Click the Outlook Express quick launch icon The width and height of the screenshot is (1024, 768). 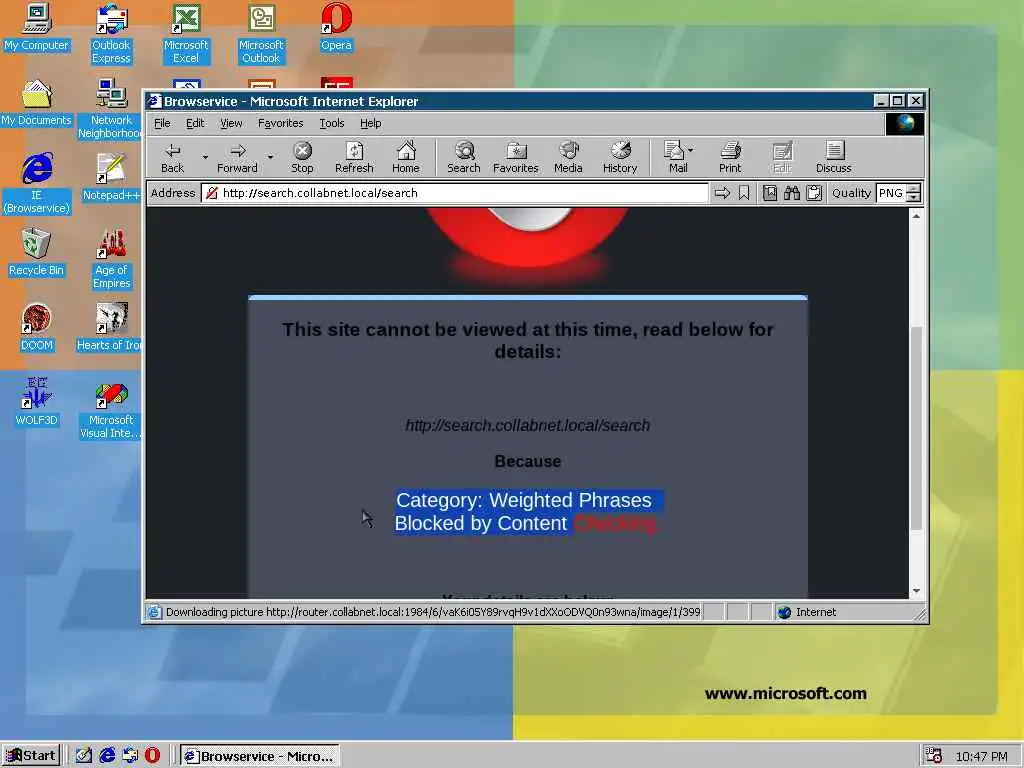(x=130, y=756)
